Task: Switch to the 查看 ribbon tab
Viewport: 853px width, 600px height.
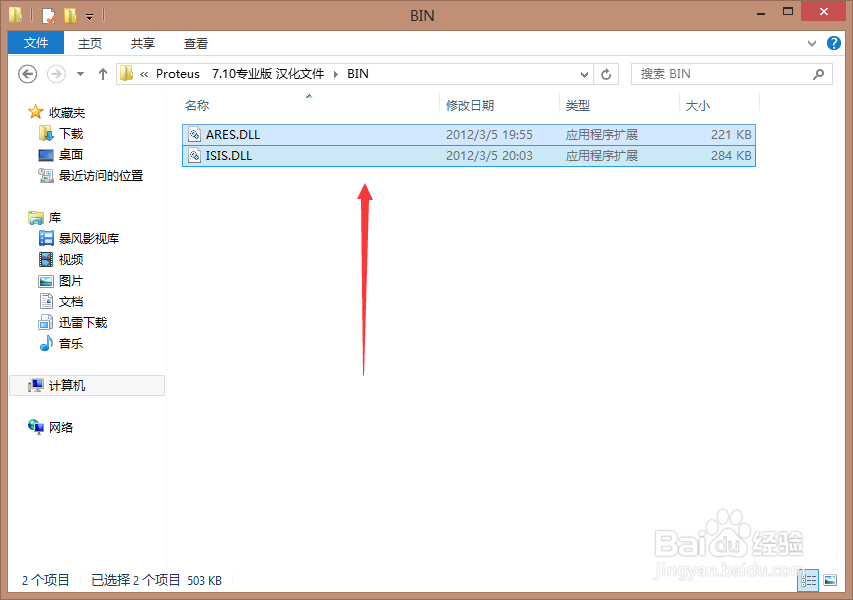Action: (196, 43)
